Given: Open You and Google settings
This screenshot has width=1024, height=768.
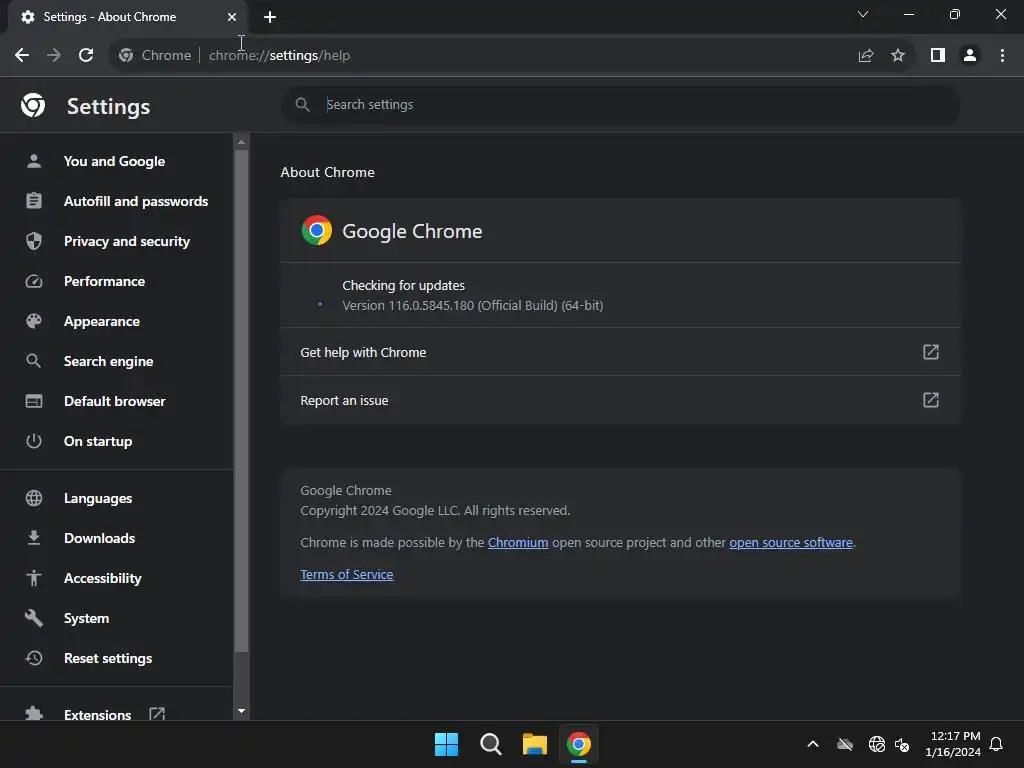Looking at the screenshot, I should [116, 161].
